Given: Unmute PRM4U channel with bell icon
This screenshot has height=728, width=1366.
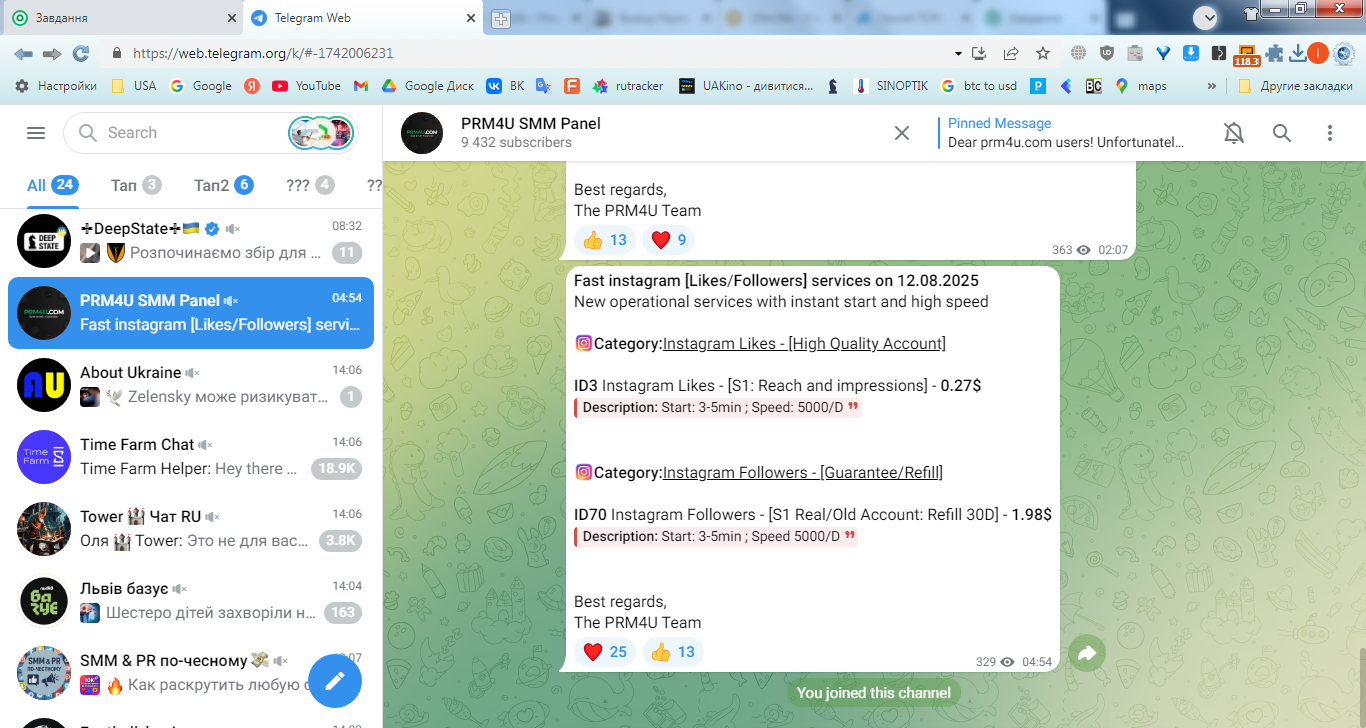Looking at the screenshot, I should point(1234,133).
